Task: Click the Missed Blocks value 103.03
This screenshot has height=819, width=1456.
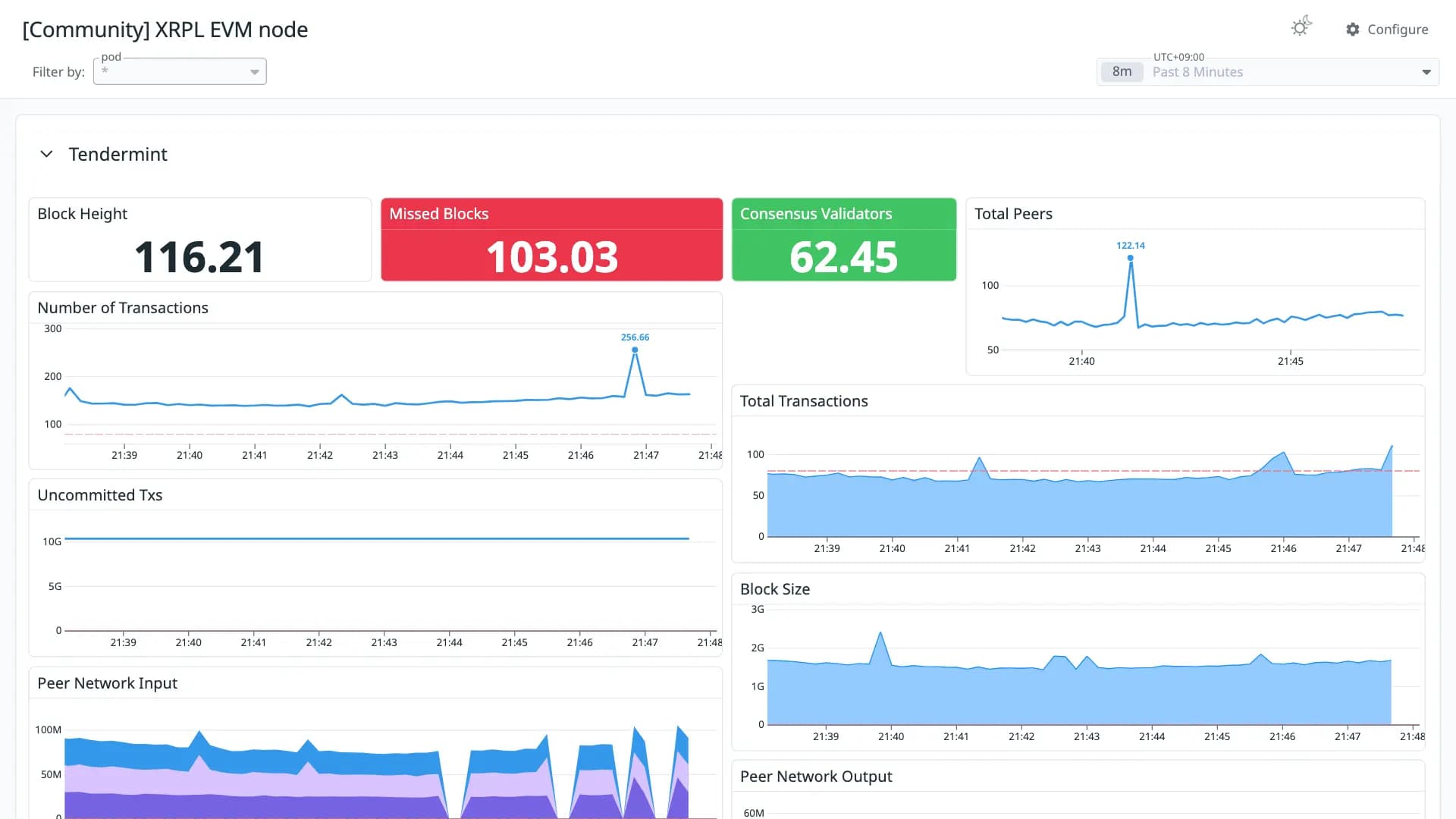Action: click(552, 257)
